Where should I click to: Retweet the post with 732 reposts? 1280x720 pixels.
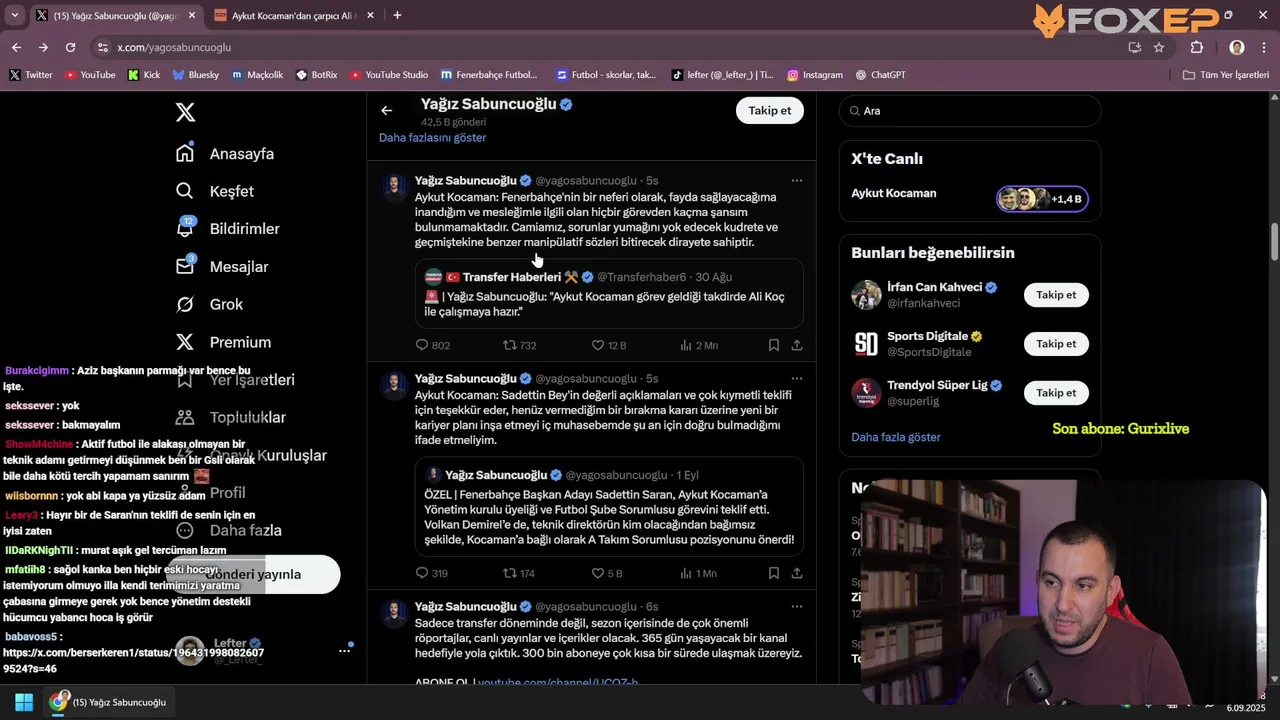[520, 345]
